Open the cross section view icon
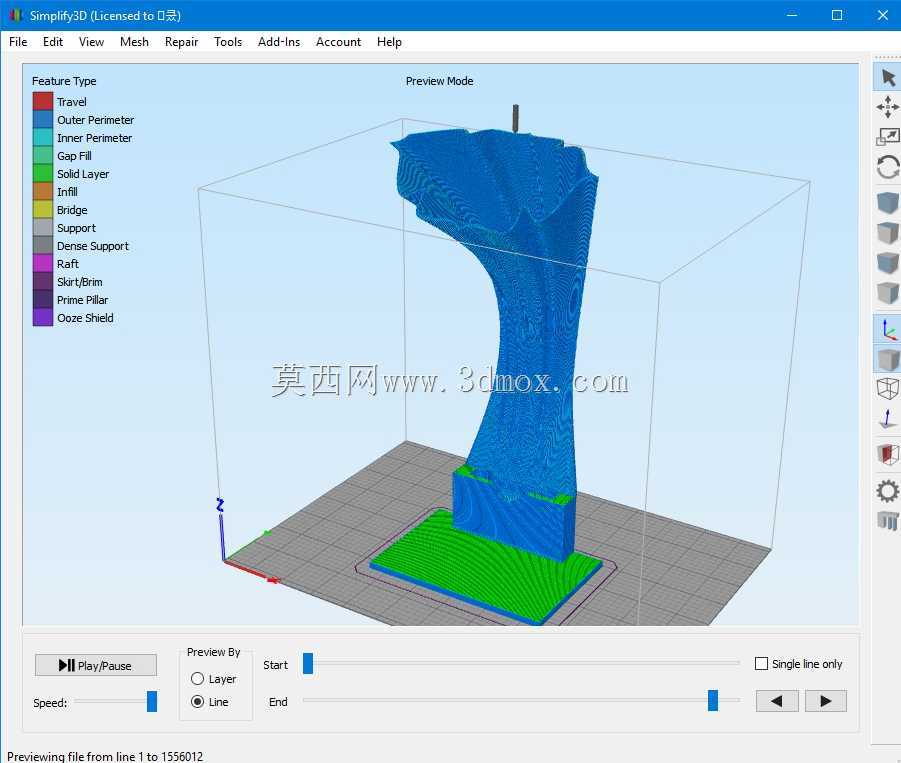Viewport: 901px width, 763px height. tap(888, 454)
